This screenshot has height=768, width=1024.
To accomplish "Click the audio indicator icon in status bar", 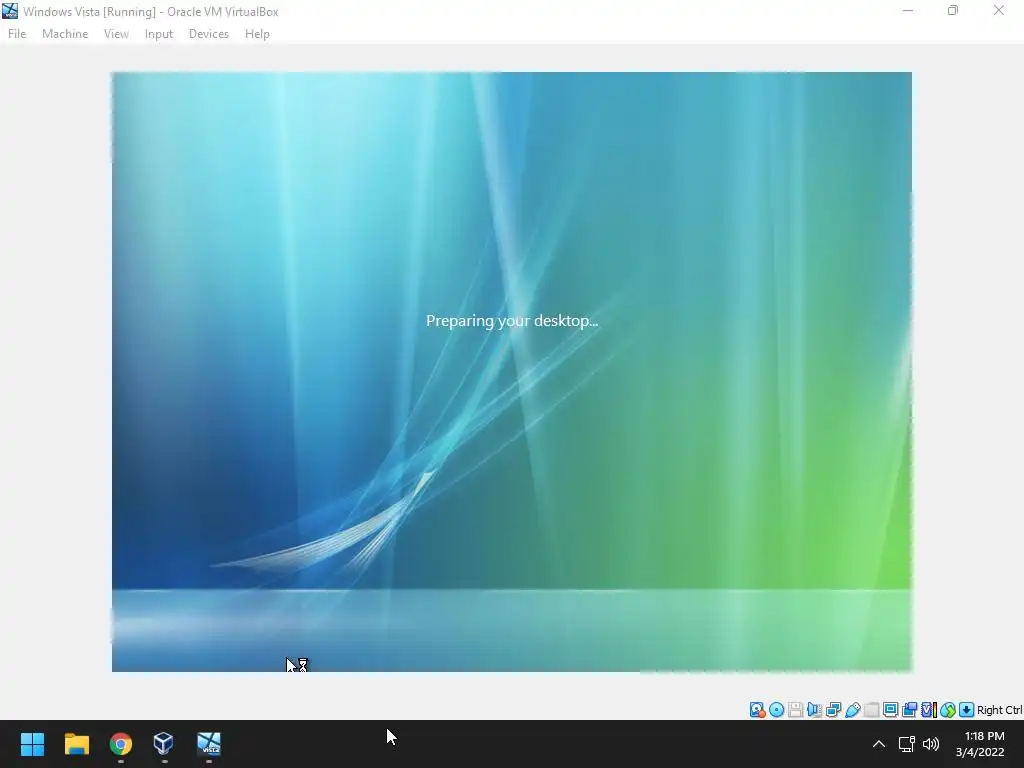I will (x=814, y=710).
